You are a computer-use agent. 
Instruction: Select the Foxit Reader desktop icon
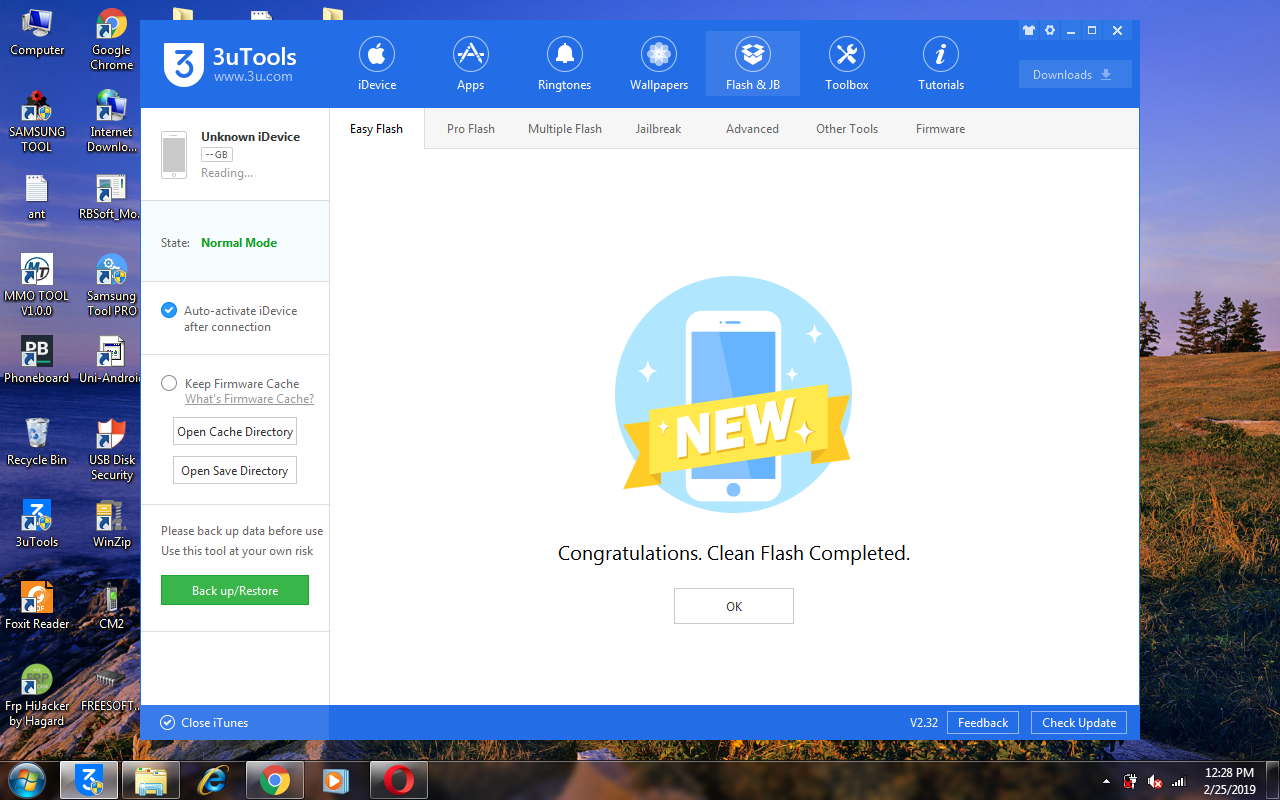coord(37,606)
